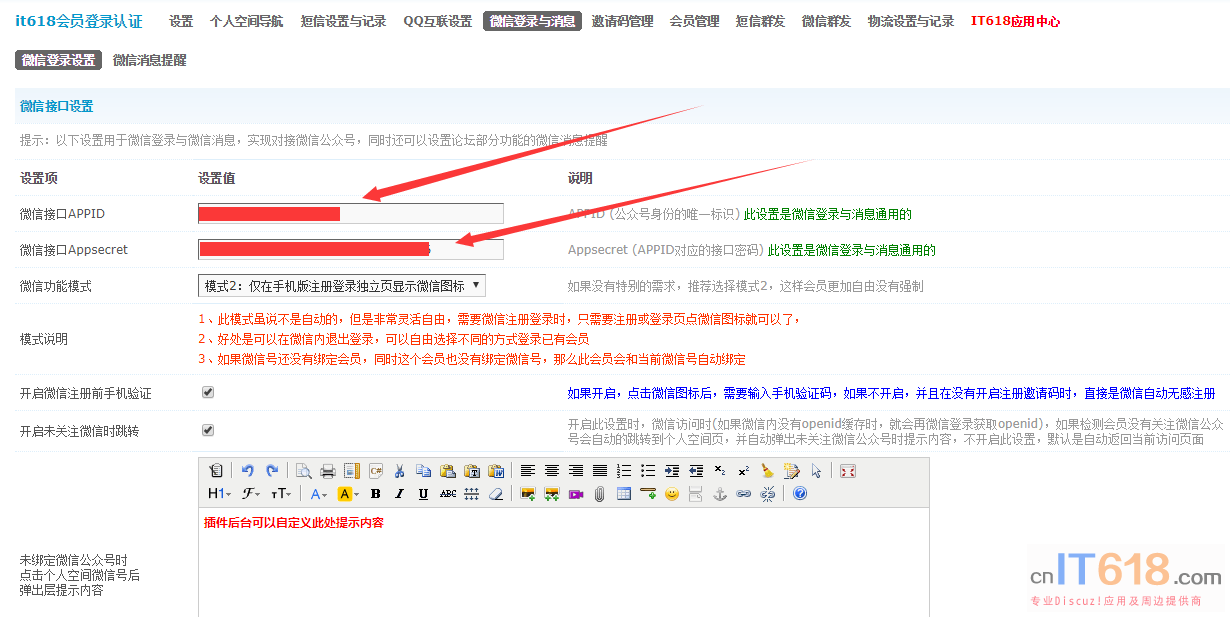Viewport: 1230px width, 617px height.
Task: Insert video media in editor
Action: pyautogui.click(x=576, y=494)
